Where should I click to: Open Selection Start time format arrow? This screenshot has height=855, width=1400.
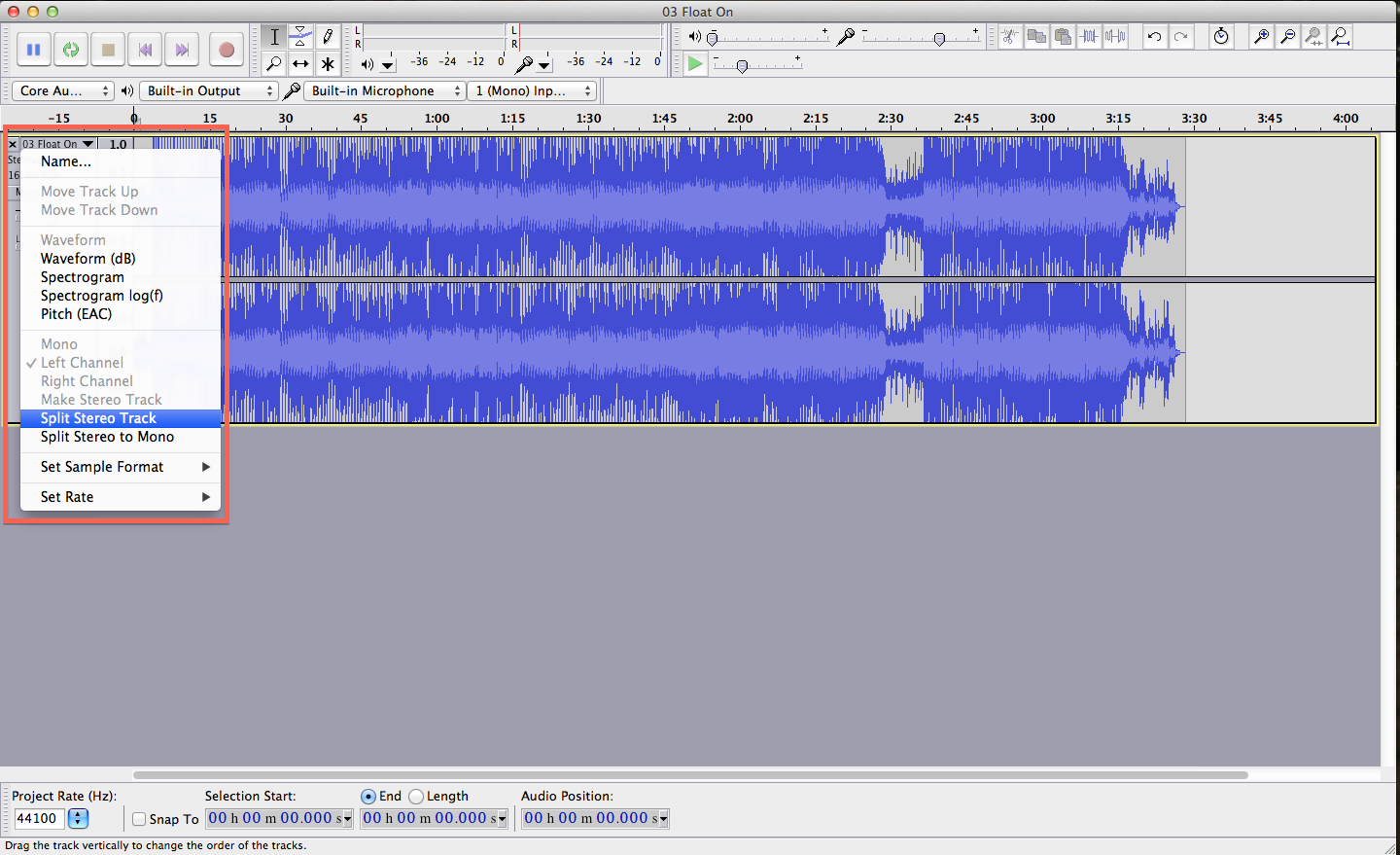[348, 819]
